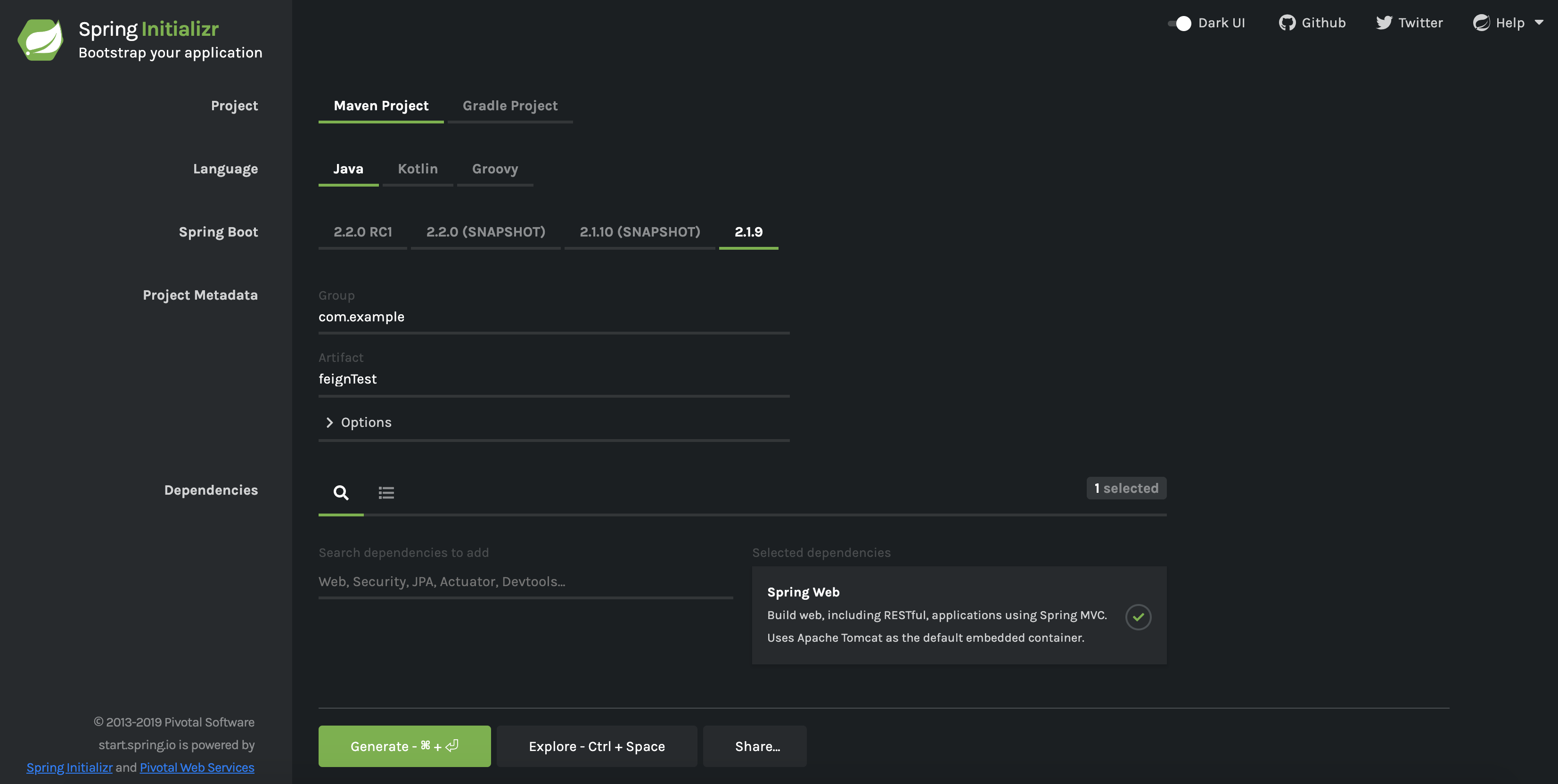Switch to dependency list view icon
Screen dimensions: 1558x784
point(386,493)
